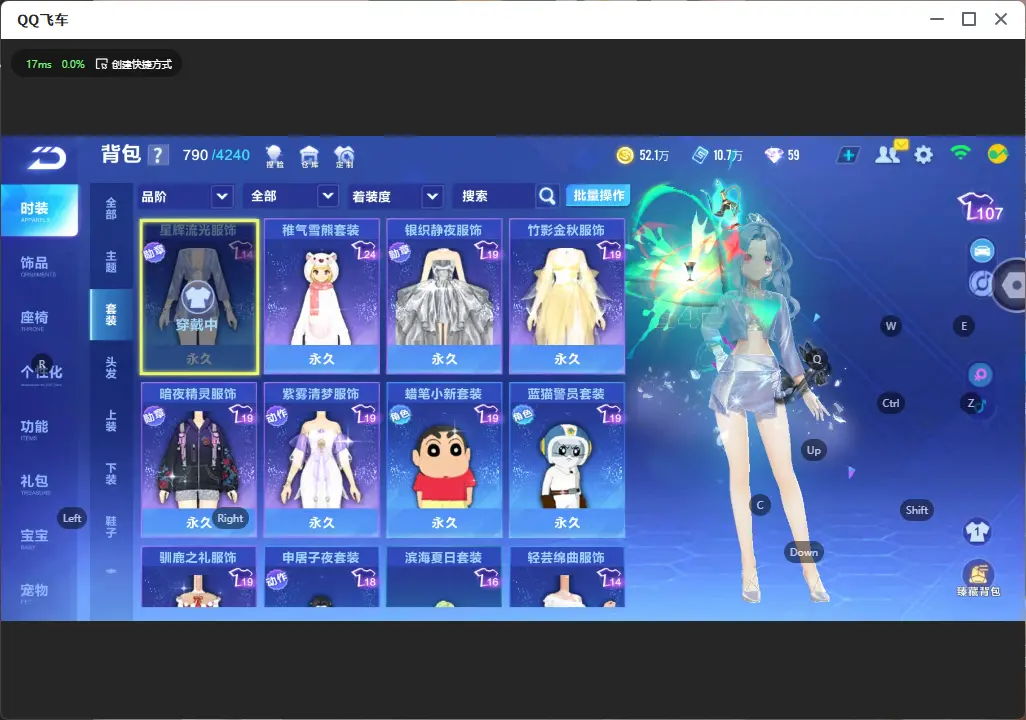The height and width of the screenshot is (720, 1026).
Task: Select the 主题 sub-category tab
Action: click(x=111, y=261)
